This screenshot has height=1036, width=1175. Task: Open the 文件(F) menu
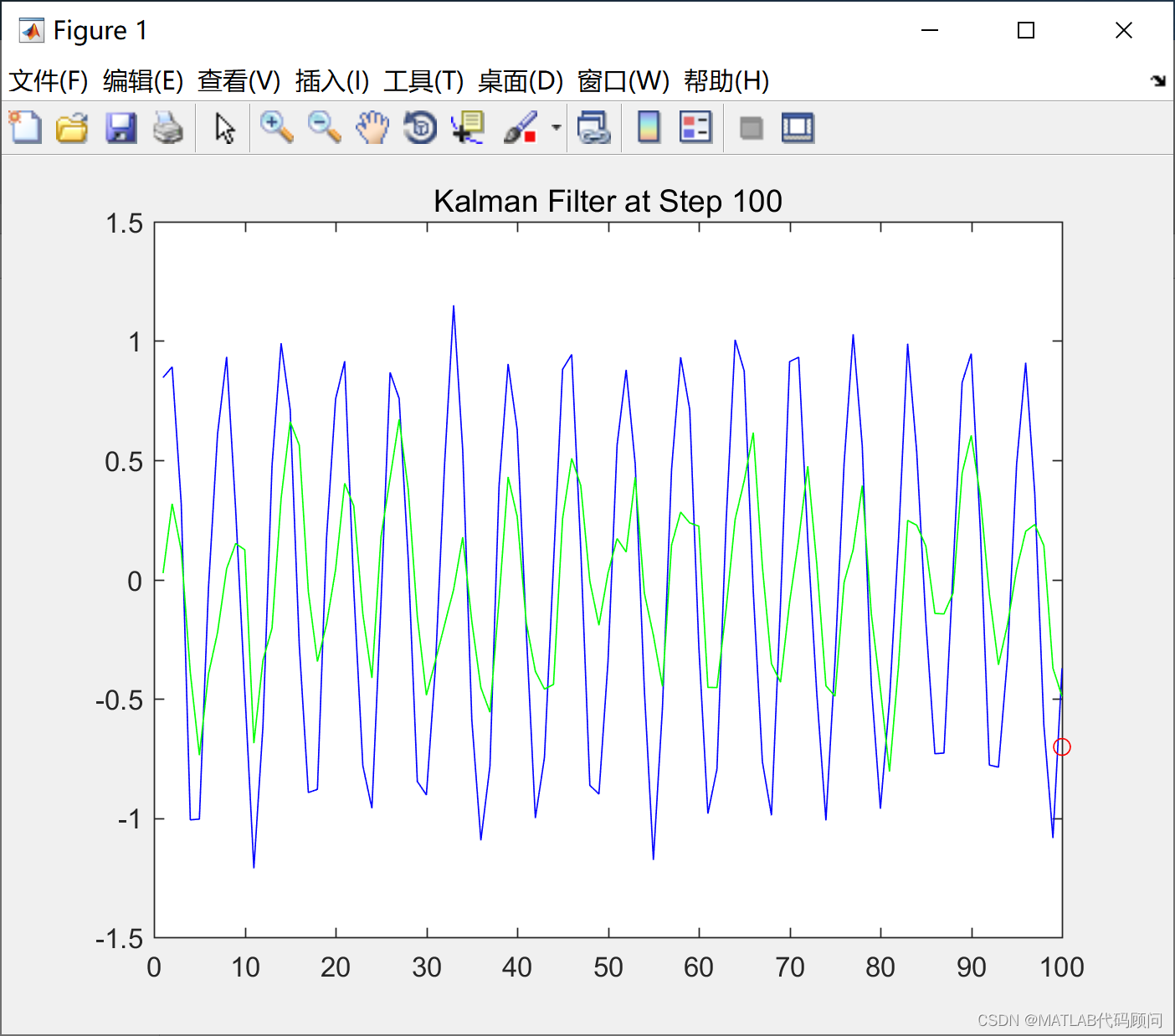tap(46, 81)
